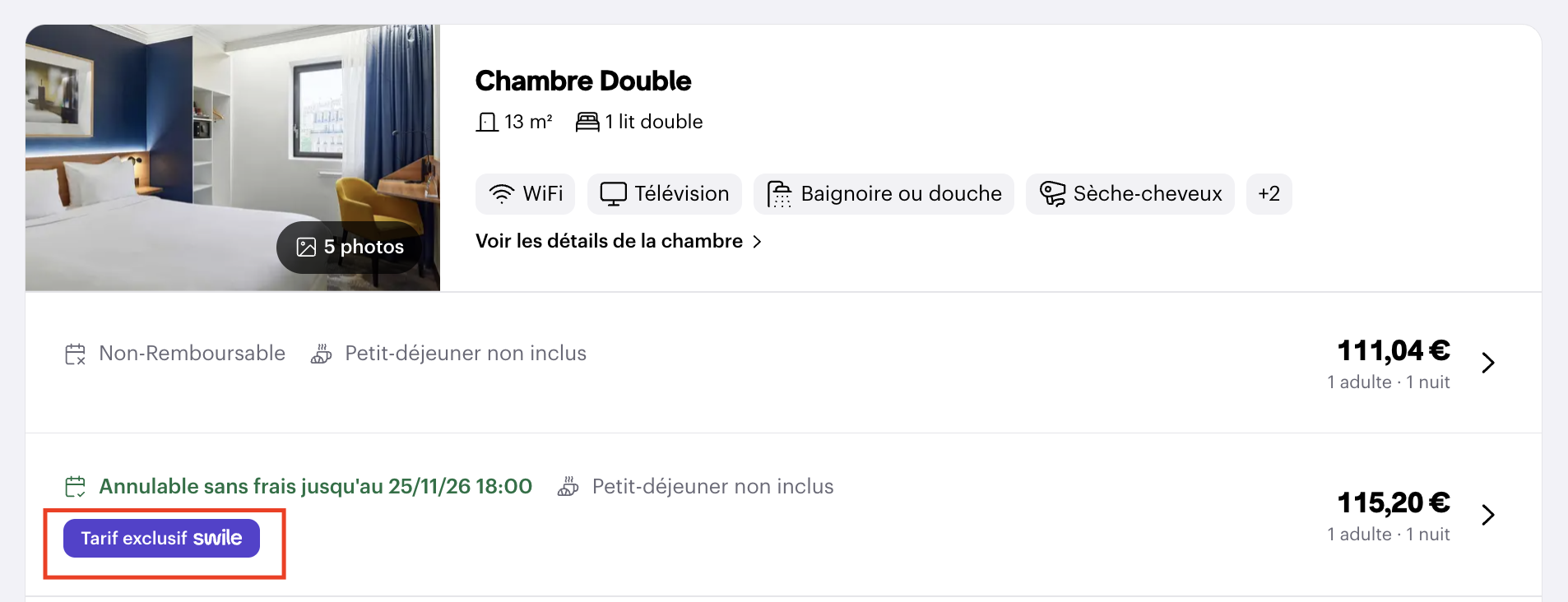Open Voir les détails de la chambre

pos(619,241)
